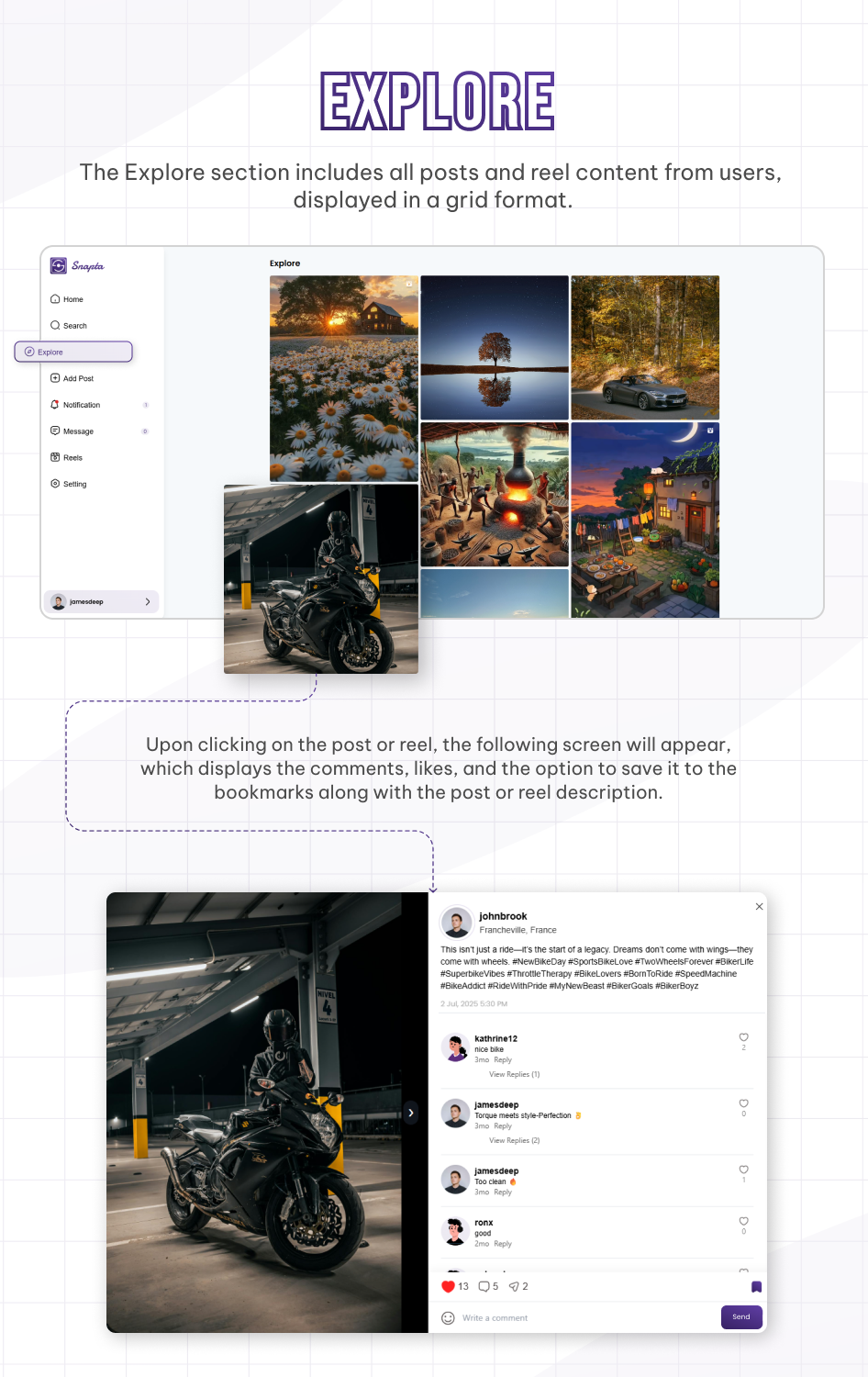Click johnbrook's profile avatar

pyautogui.click(x=456, y=922)
